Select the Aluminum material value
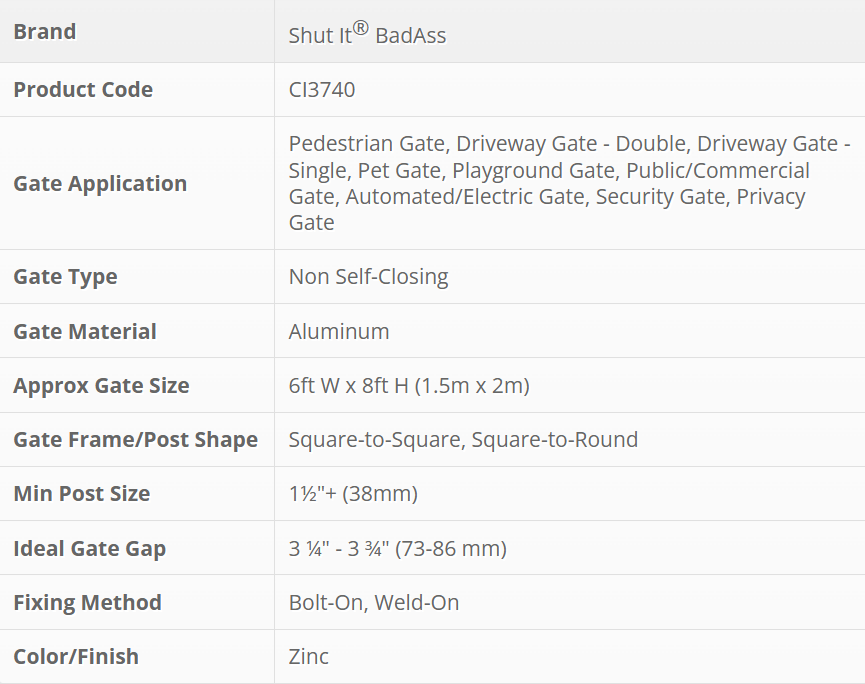Image resolution: width=865 pixels, height=684 pixels. point(339,332)
